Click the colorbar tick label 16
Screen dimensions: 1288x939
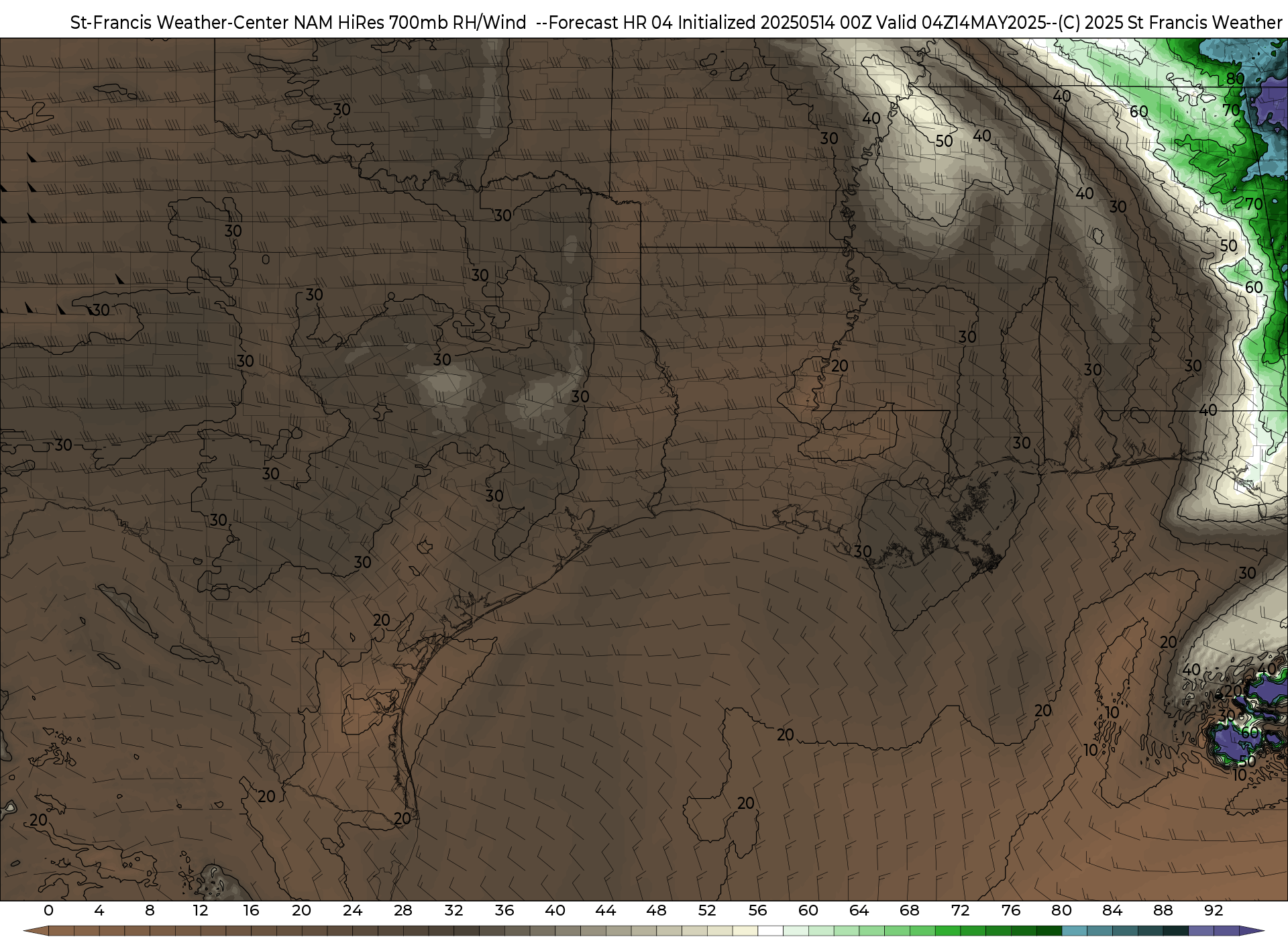pyautogui.click(x=251, y=910)
